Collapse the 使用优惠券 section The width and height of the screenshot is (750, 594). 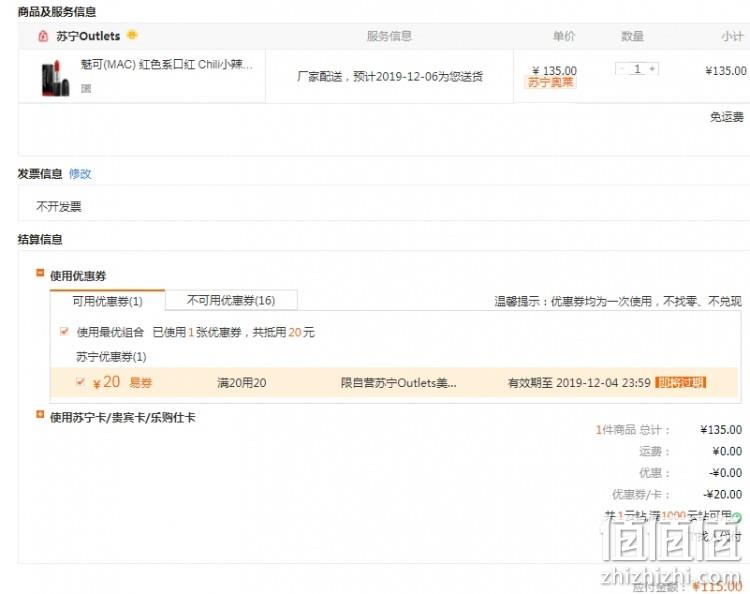coord(40,273)
